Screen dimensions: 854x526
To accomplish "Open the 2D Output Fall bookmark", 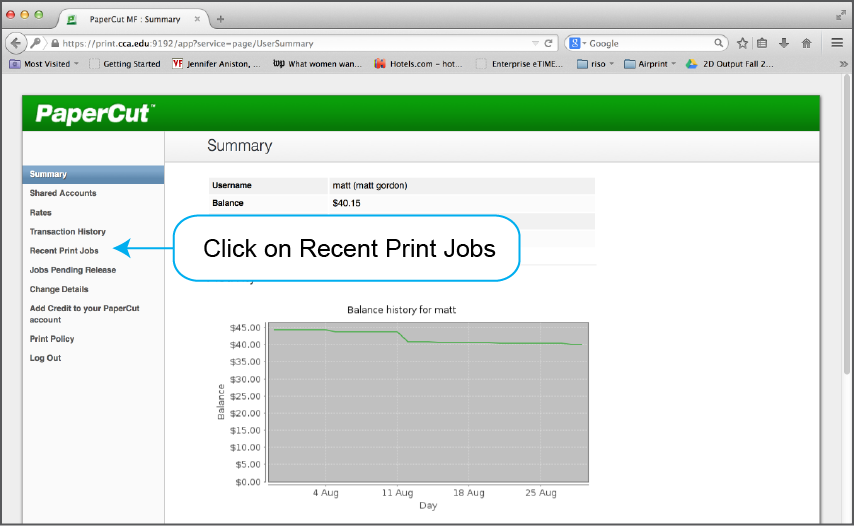I will click(730, 64).
